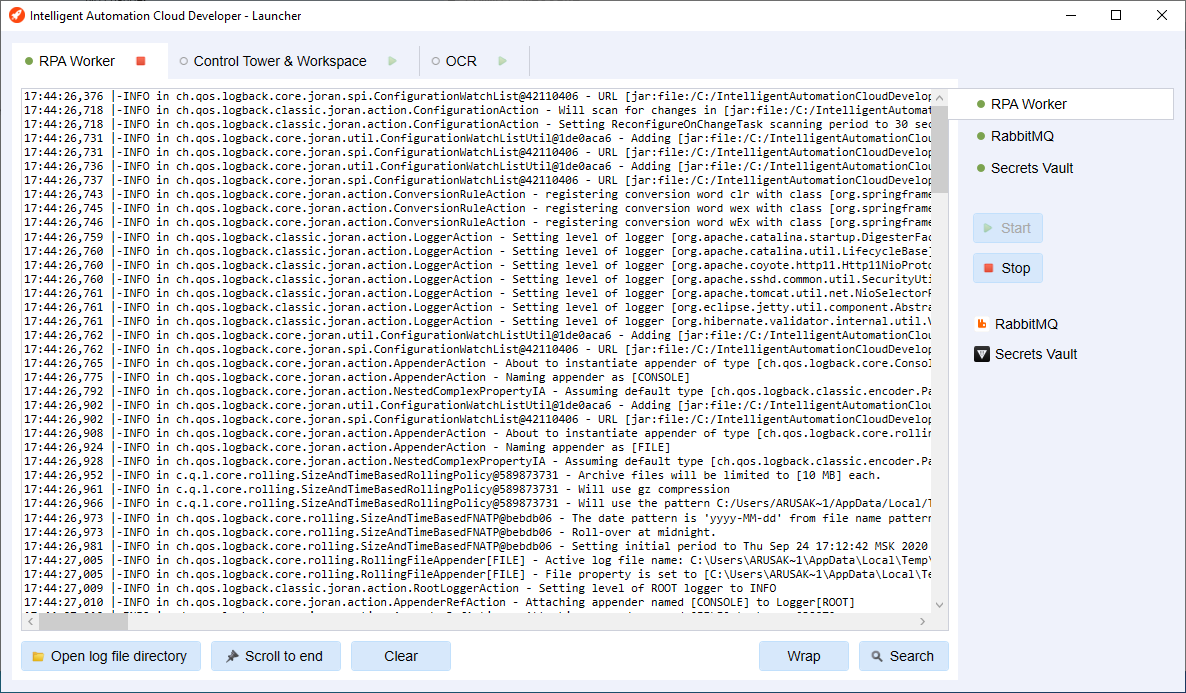Click log line 'Naming appender as [CONSOLE]'

click(356, 377)
